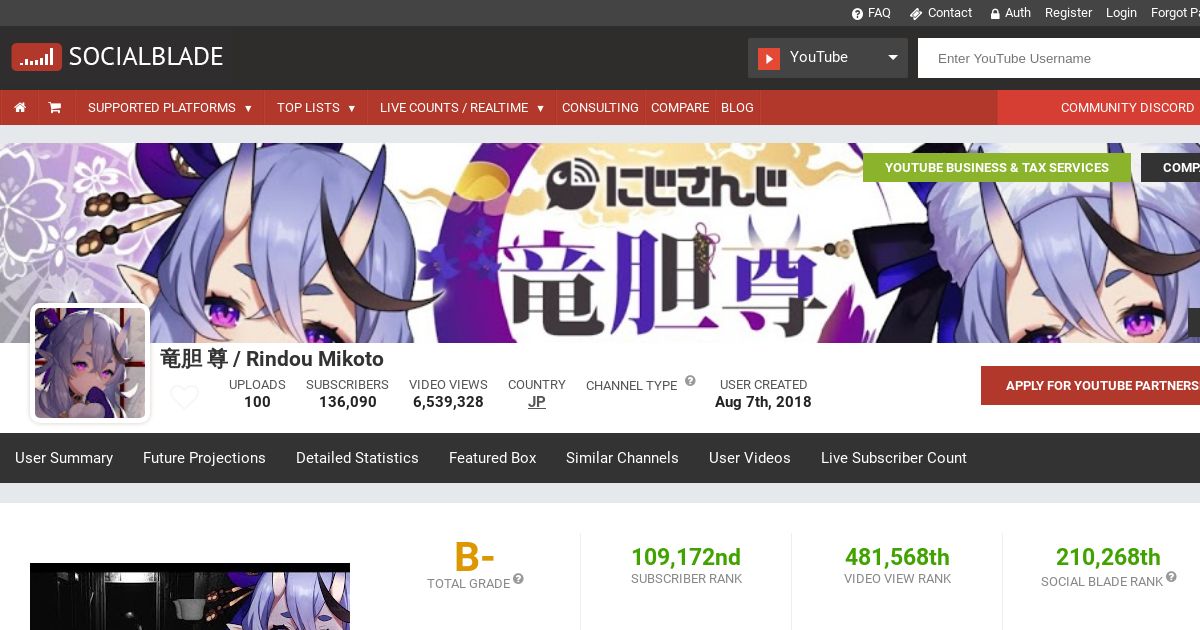This screenshot has width=1200, height=630.
Task: Click the video view rank 481,568th
Action: [897, 557]
